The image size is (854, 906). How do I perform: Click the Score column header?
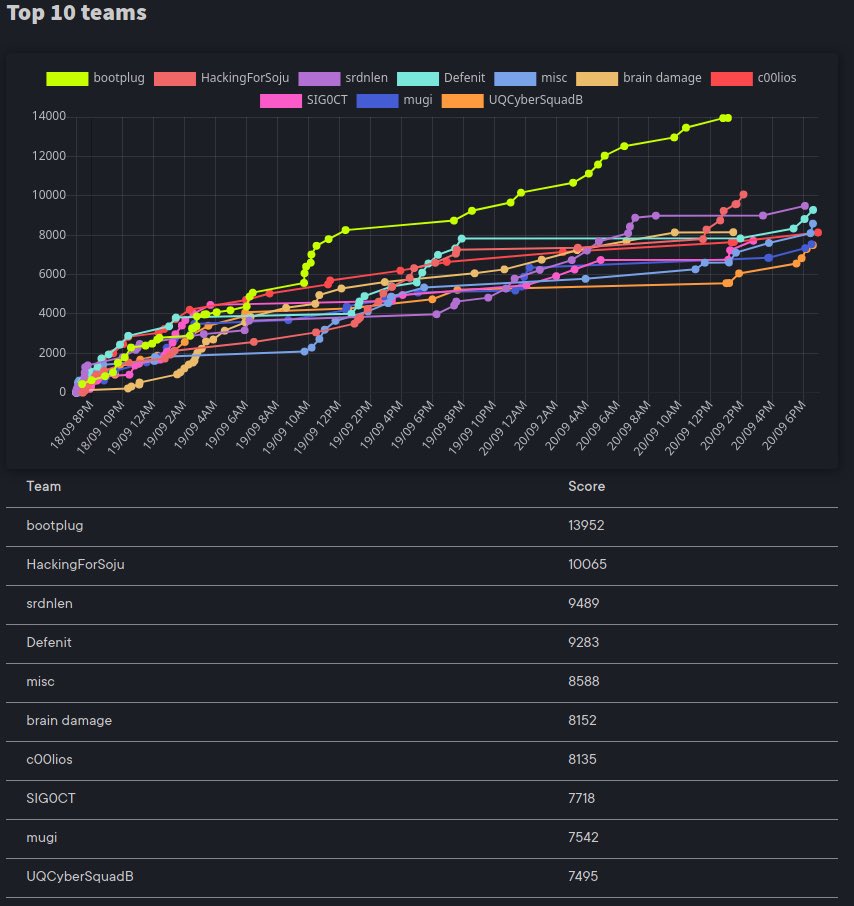pos(586,486)
